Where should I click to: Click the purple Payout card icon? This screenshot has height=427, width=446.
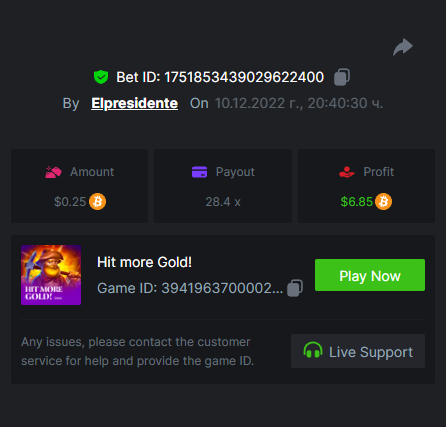[199, 172]
